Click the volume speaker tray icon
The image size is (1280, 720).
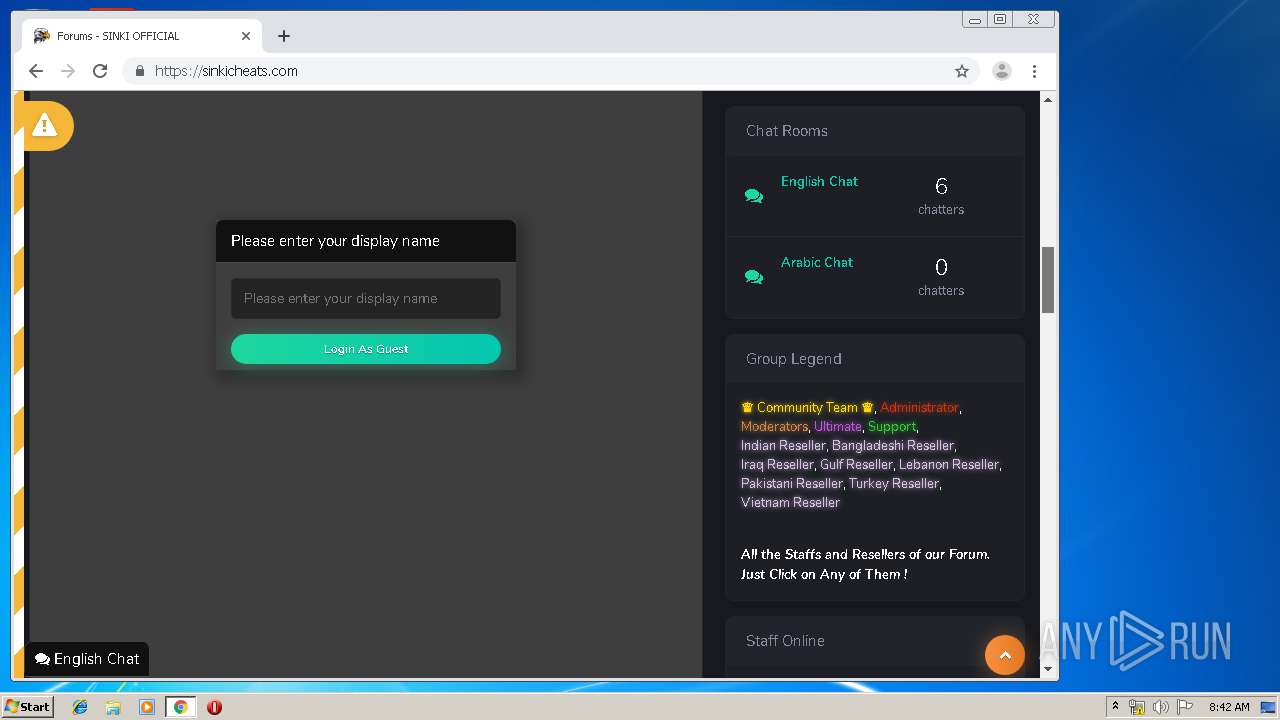(x=1161, y=707)
